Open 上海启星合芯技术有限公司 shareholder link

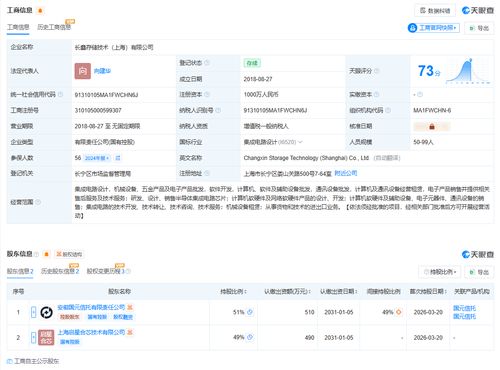point(91,332)
